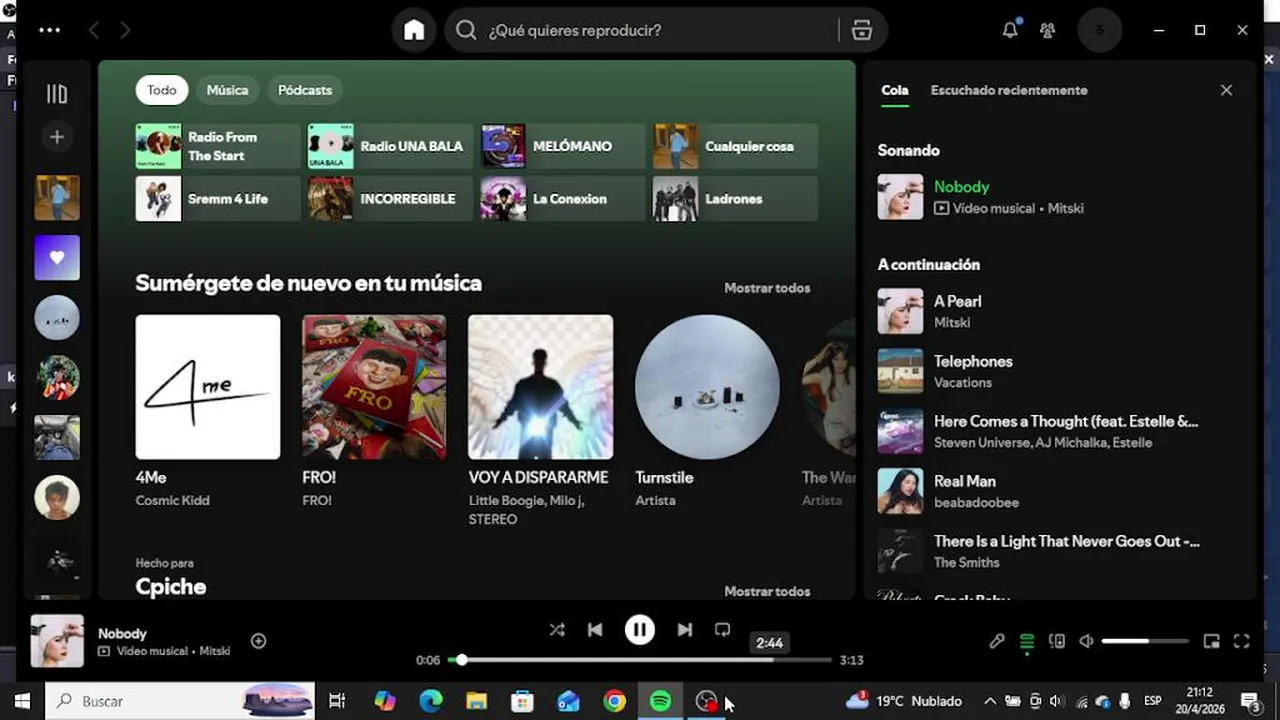Go back with the left arrow
The height and width of the screenshot is (720, 1280).
tap(94, 30)
